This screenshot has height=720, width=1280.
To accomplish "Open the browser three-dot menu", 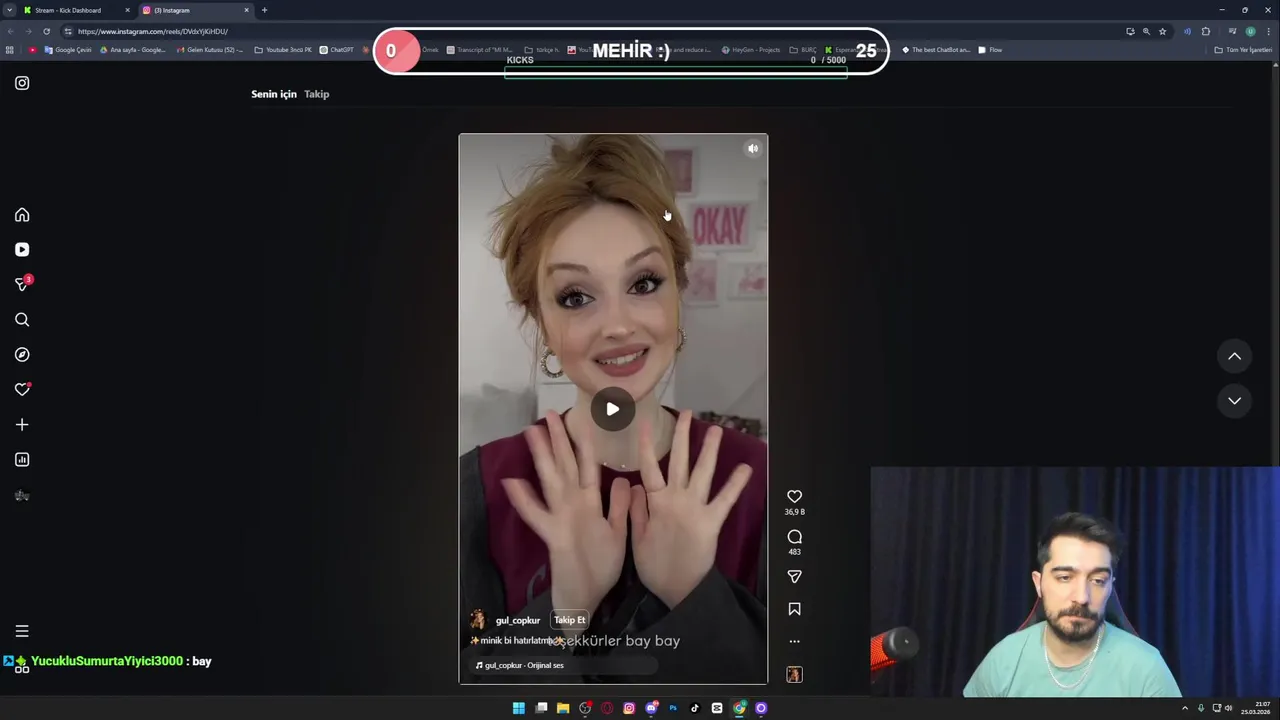I will point(1268,31).
